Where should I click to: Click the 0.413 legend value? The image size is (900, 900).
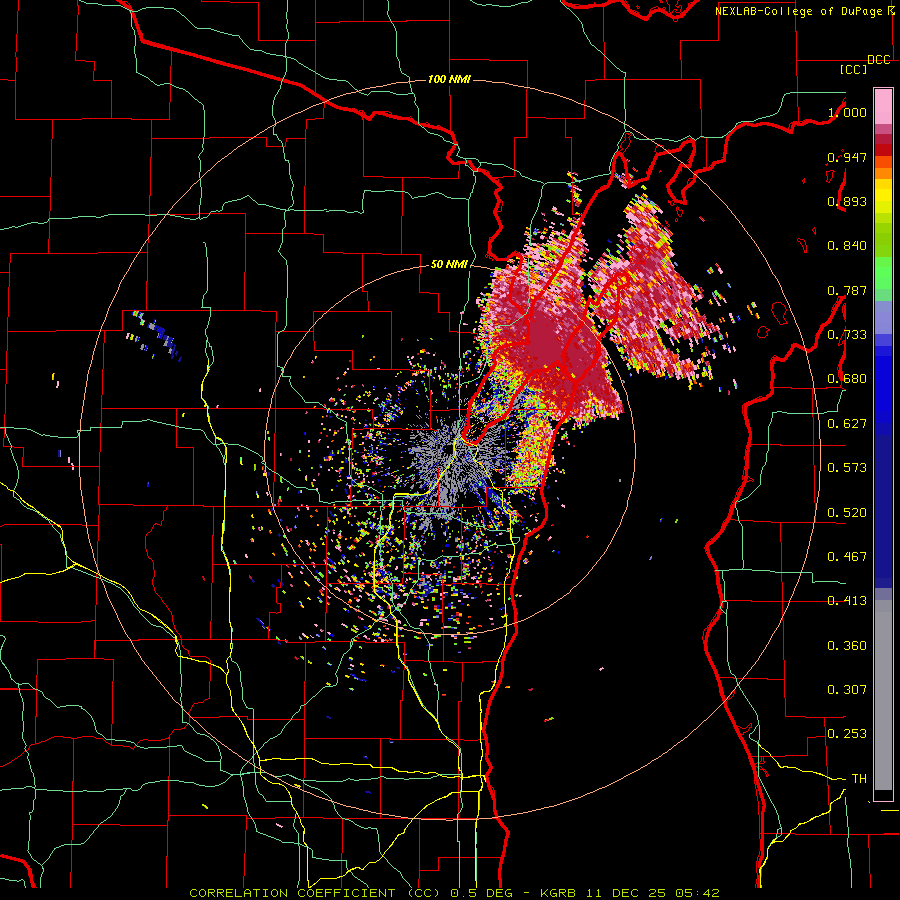coord(847,601)
